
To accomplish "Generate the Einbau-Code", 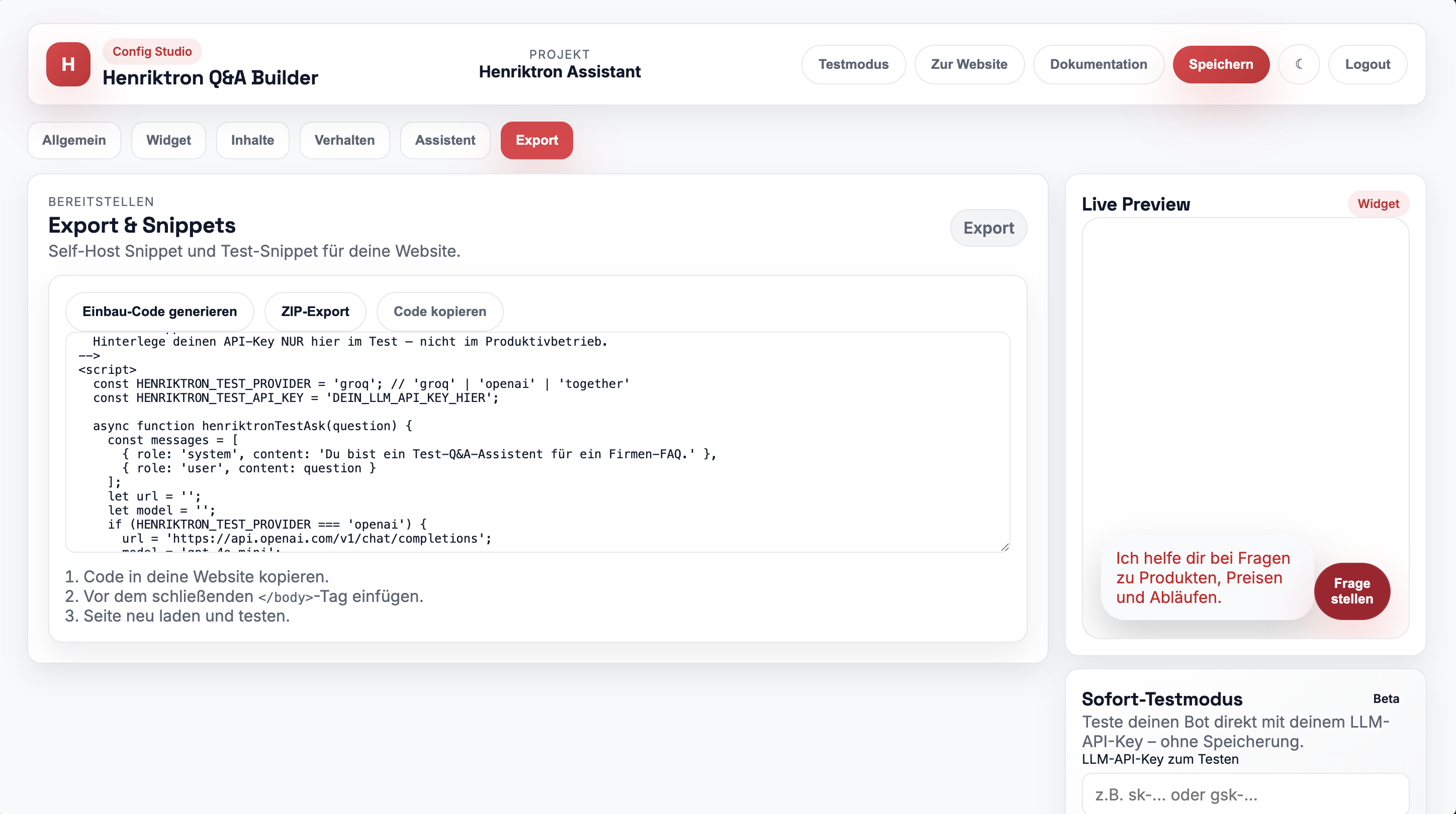I will [159, 311].
